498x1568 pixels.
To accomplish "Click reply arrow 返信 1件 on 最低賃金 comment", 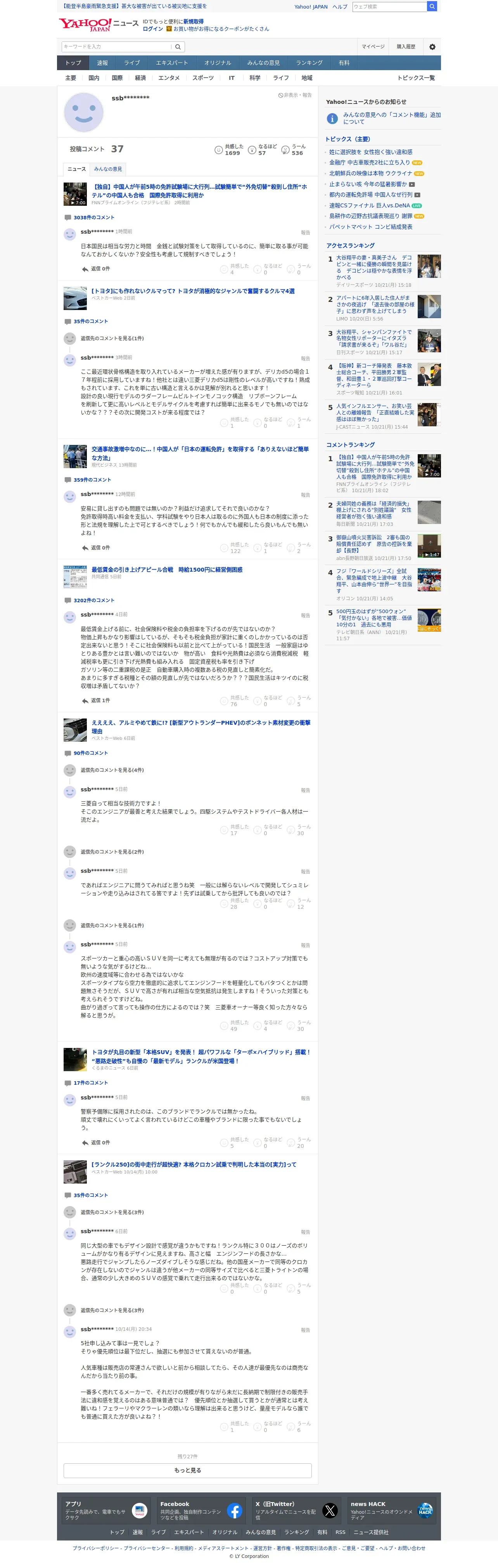I will click(x=85, y=701).
